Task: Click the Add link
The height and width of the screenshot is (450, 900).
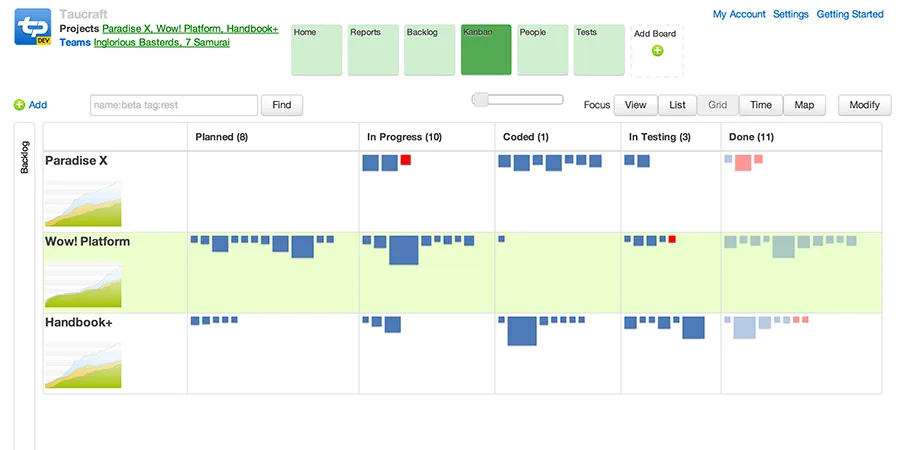Action: coord(38,105)
